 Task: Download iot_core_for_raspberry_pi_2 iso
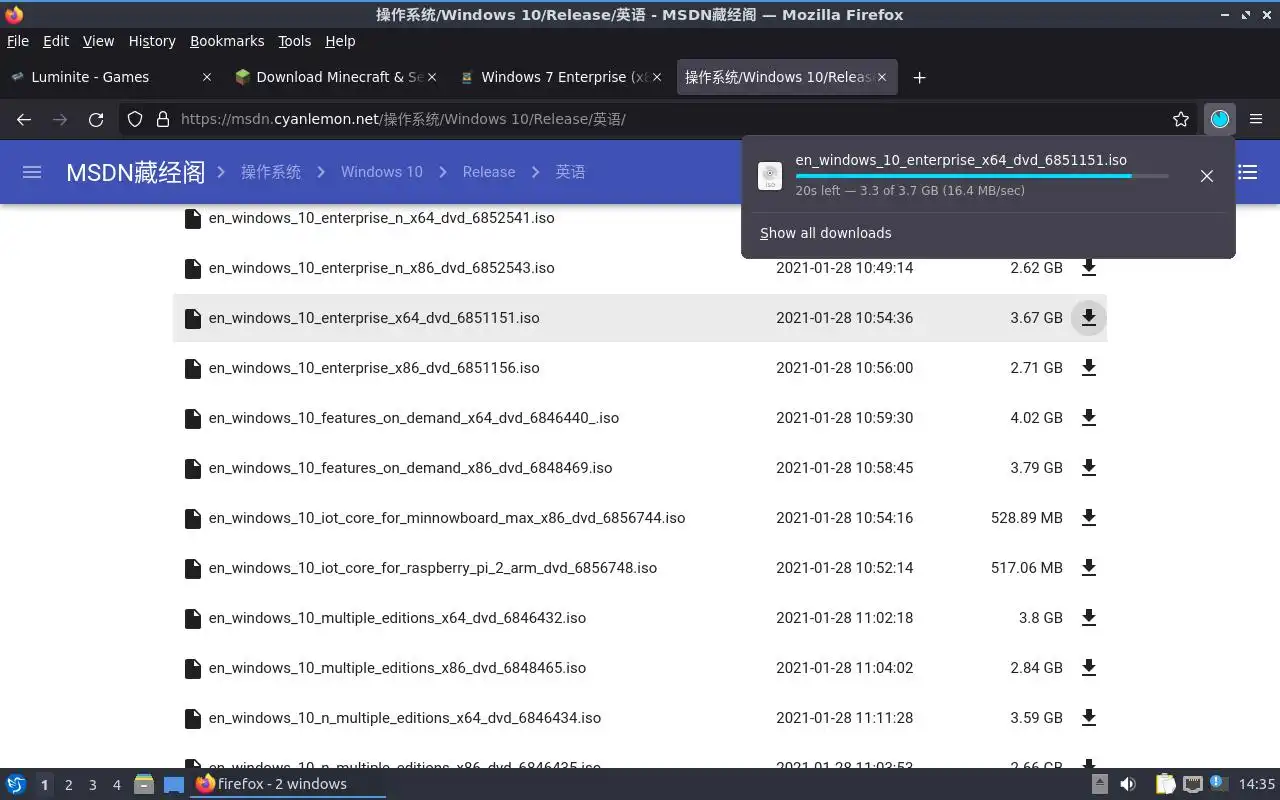pyautogui.click(x=1089, y=568)
